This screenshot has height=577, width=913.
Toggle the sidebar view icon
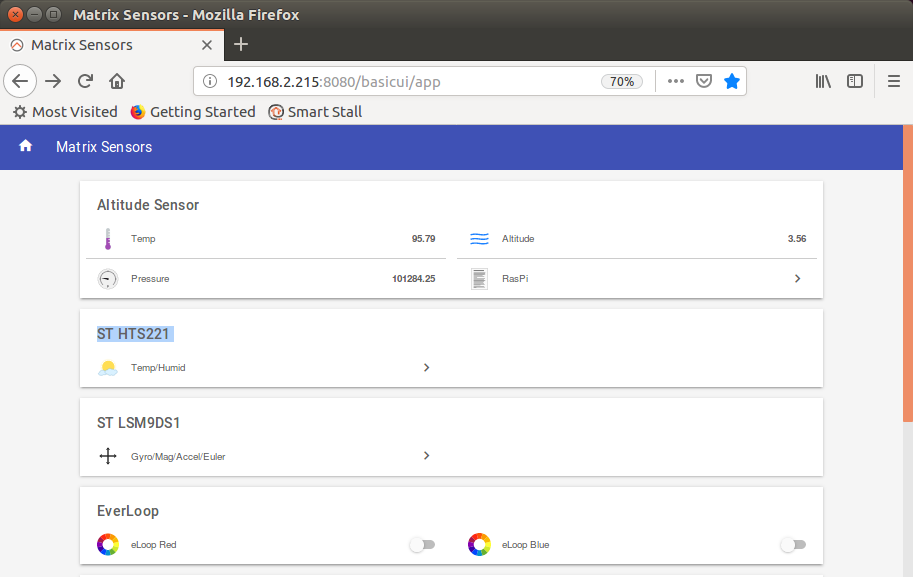point(855,81)
